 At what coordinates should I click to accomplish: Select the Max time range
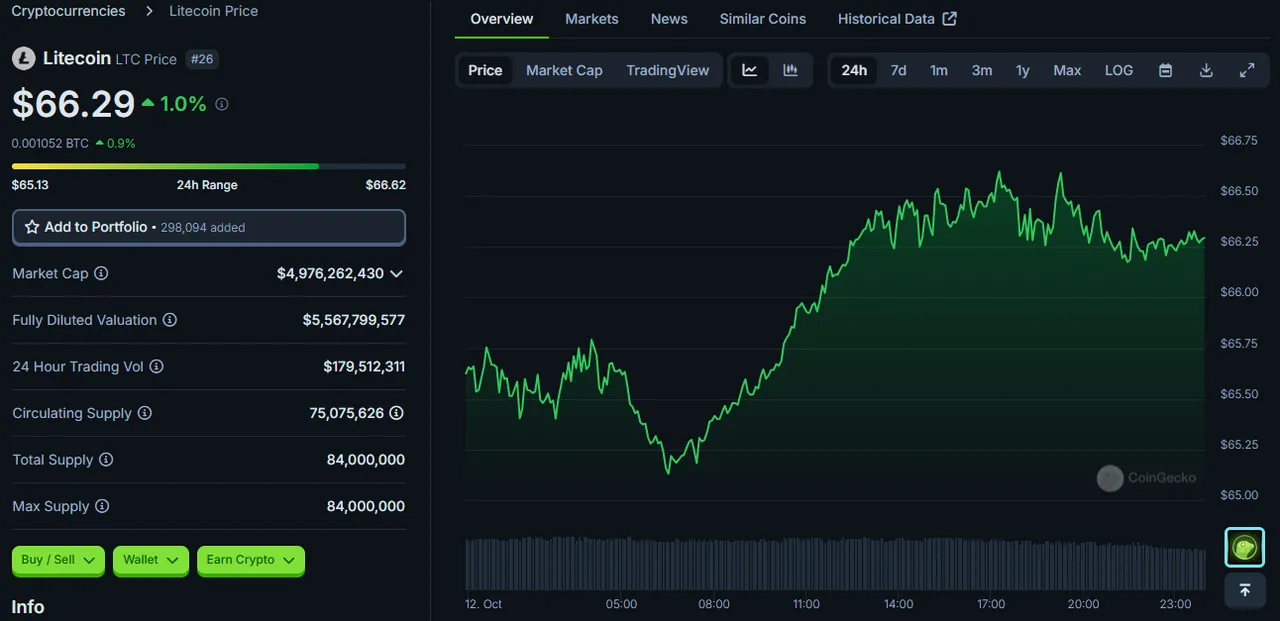pos(1067,70)
